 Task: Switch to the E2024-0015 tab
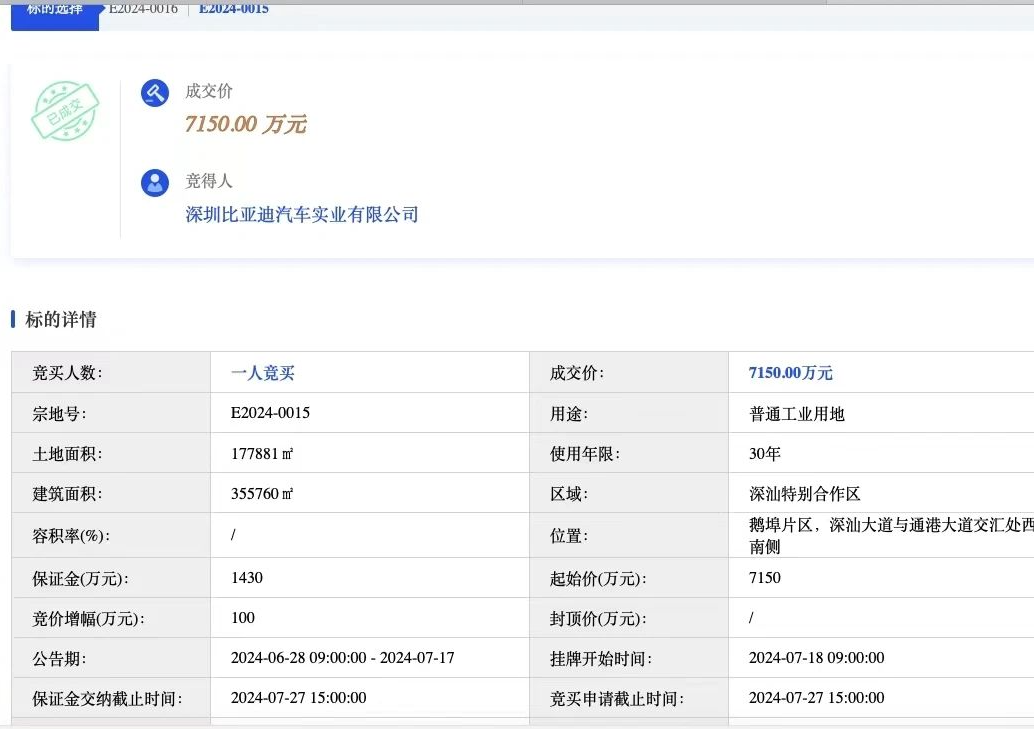coord(232,8)
